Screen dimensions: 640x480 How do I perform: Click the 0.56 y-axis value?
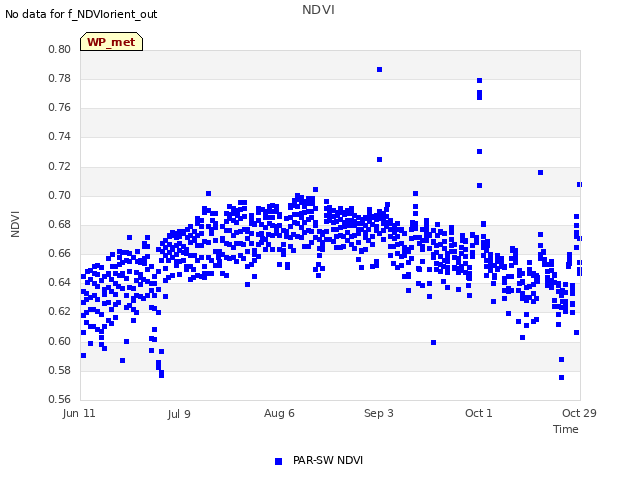tap(60, 399)
